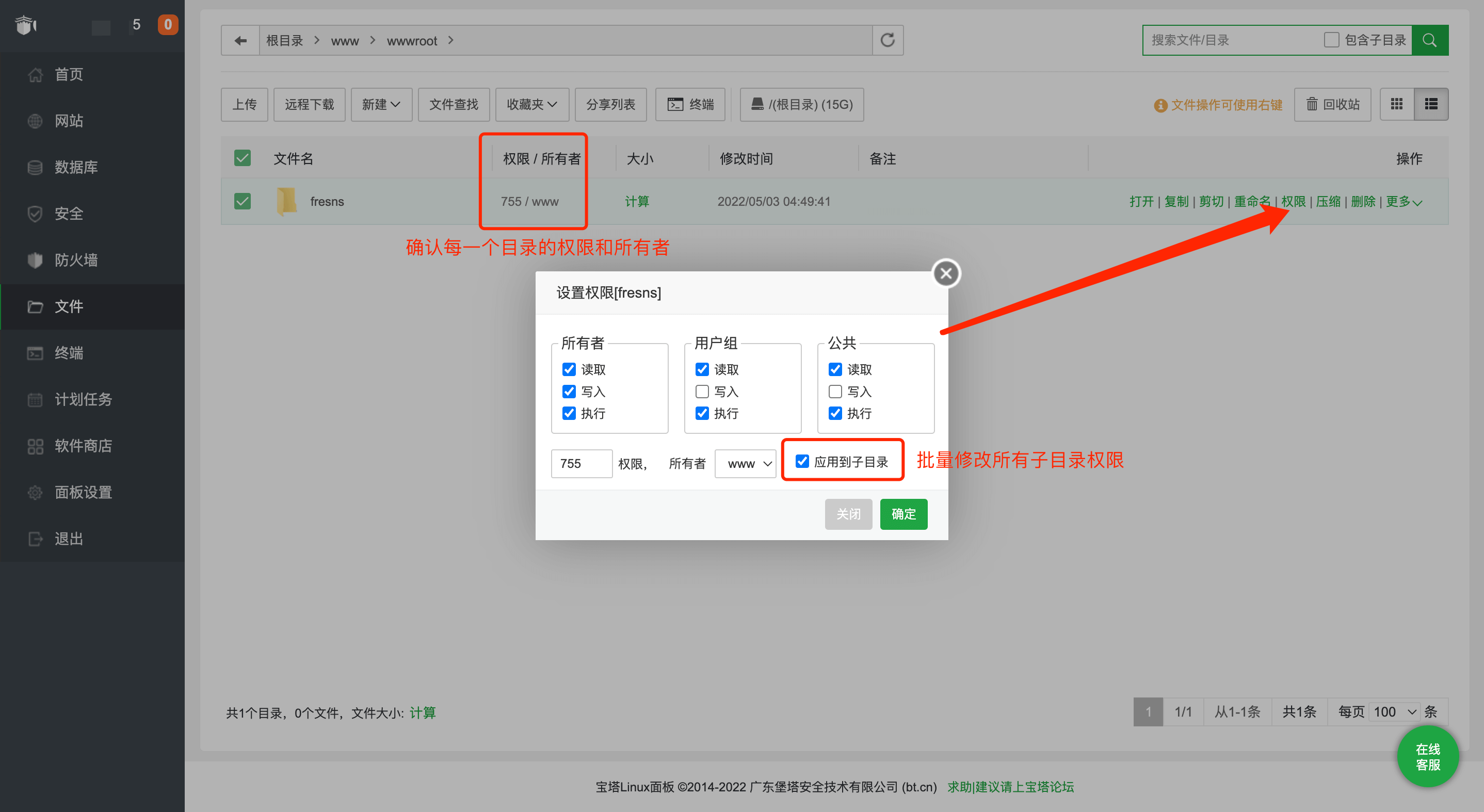
Task: Open the 所有者 www dropdown
Action: [x=746, y=464]
